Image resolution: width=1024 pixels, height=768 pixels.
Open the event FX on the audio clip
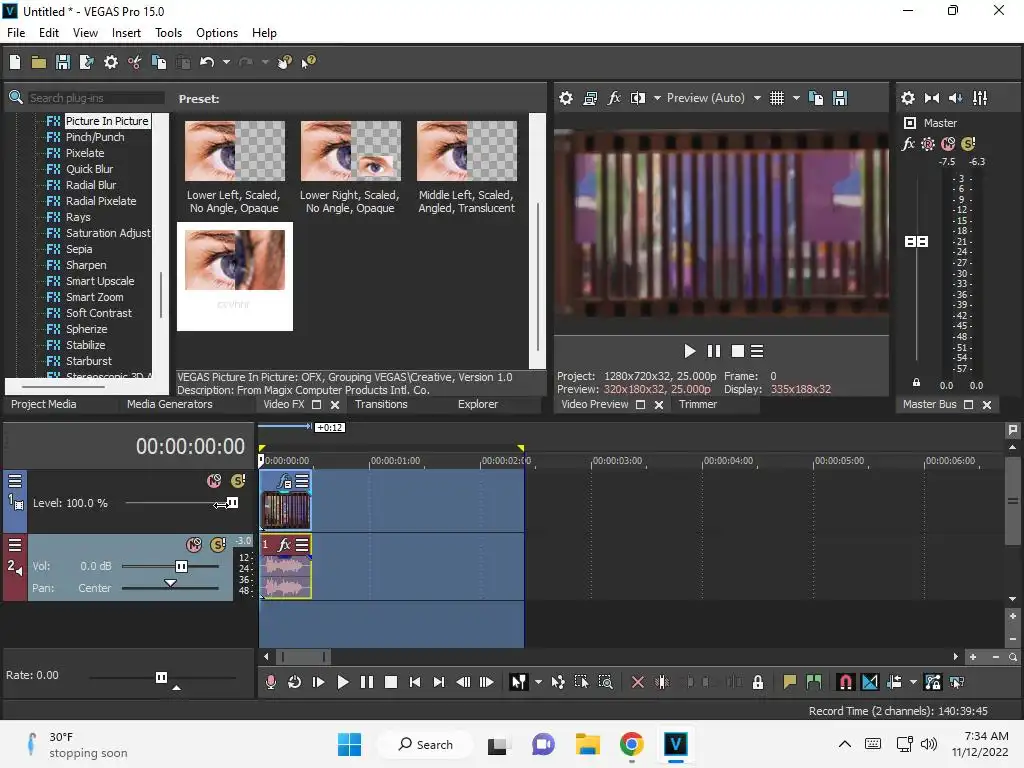pos(284,545)
